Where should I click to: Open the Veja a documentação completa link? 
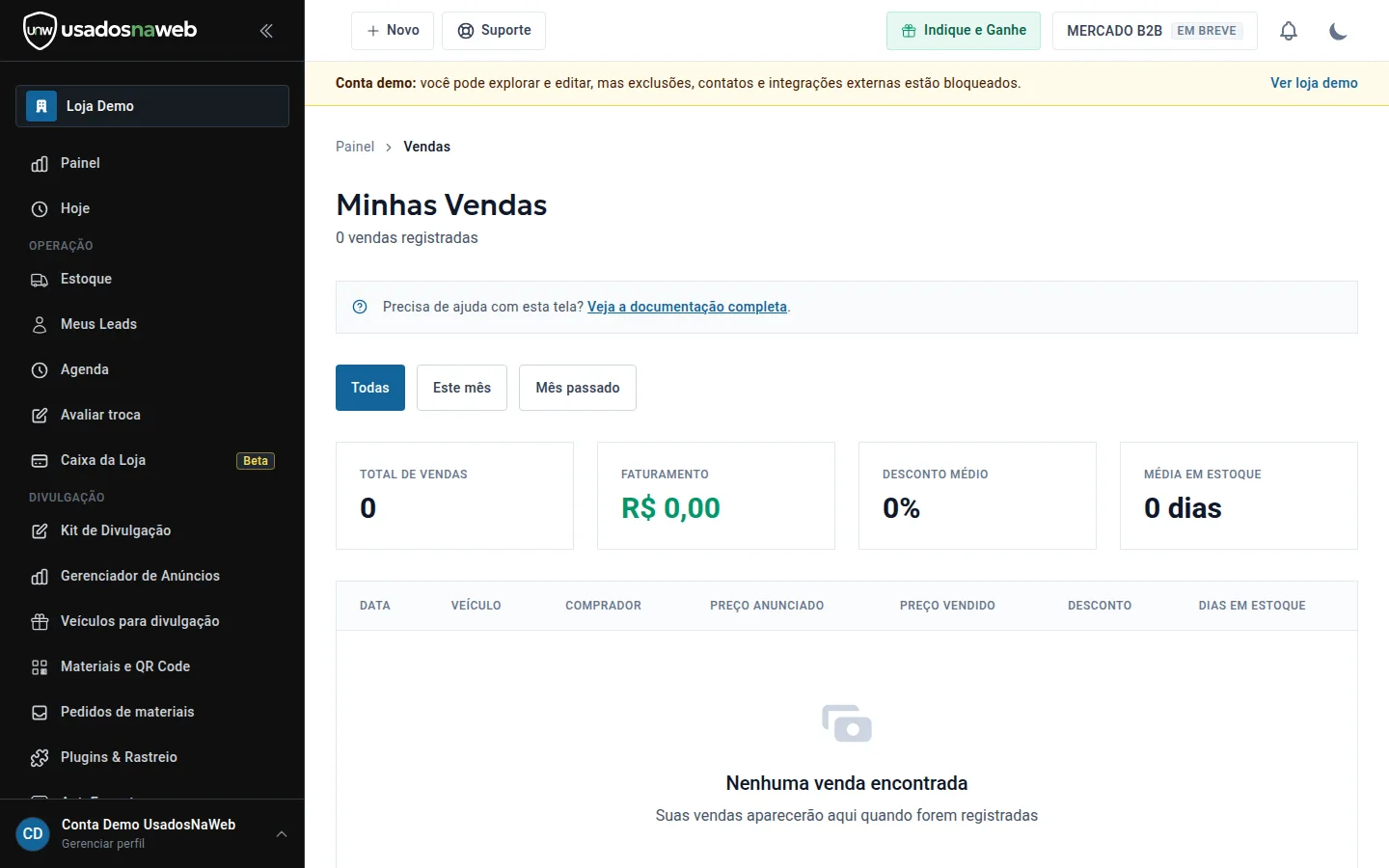[687, 307]
